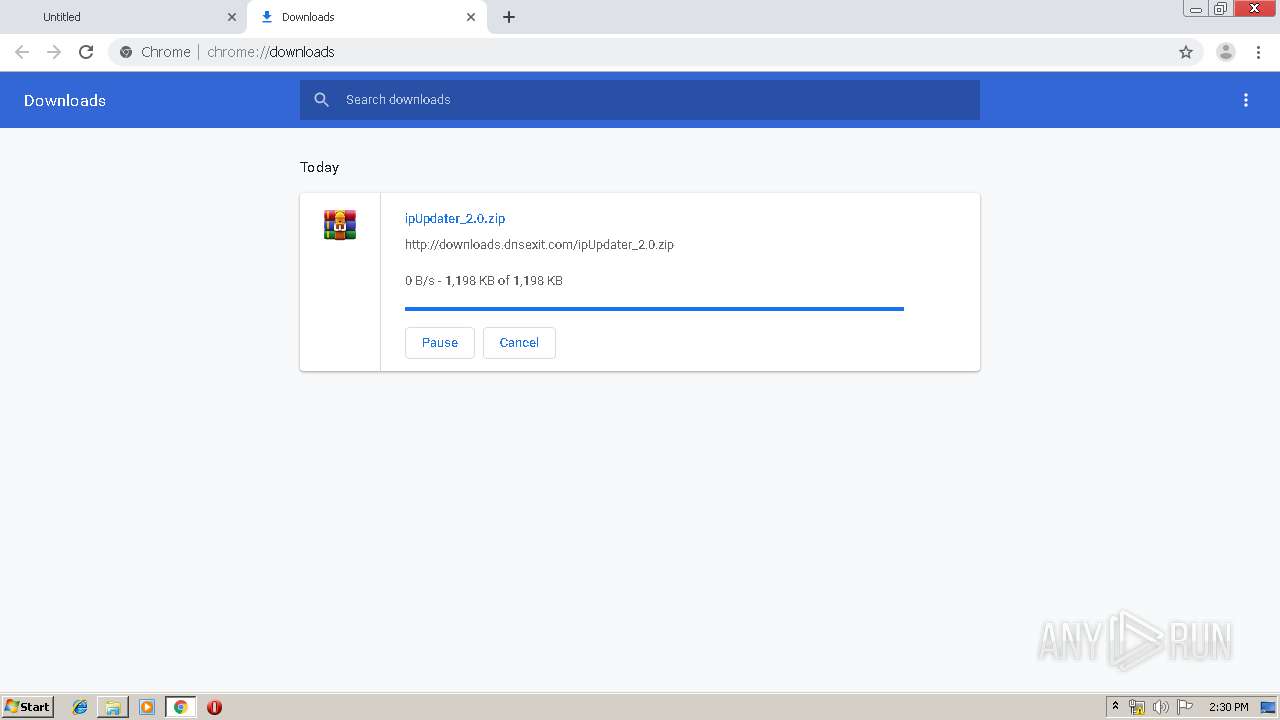Click the Chrome taskbar button
Screen dimensions: 1280x720
180,707
